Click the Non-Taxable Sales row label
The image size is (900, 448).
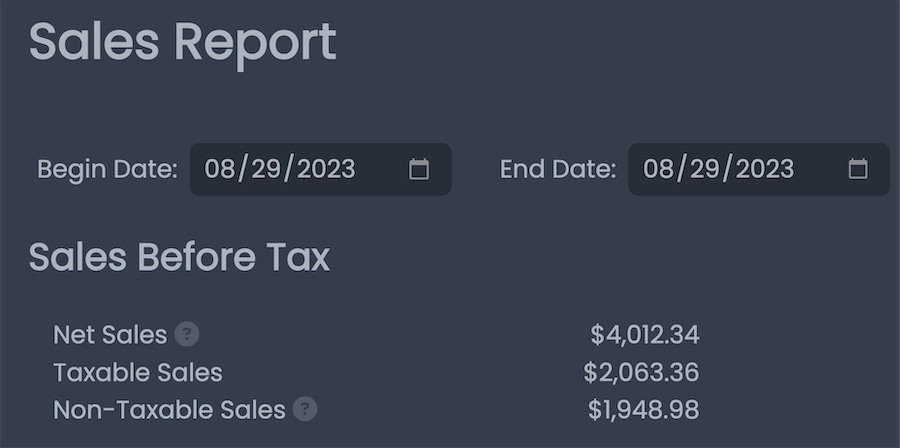(x=169, y=410)
